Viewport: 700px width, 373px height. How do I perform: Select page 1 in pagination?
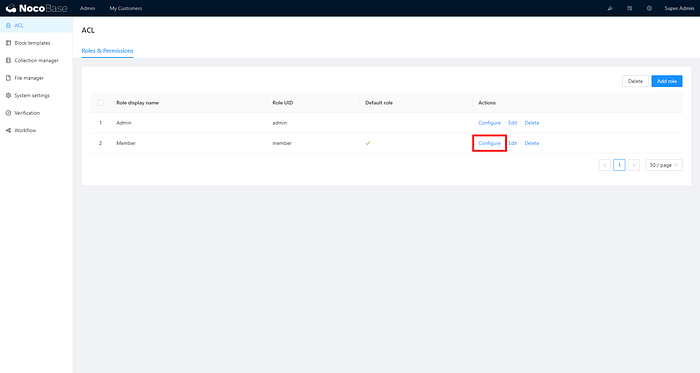click(x=619, y=165)
